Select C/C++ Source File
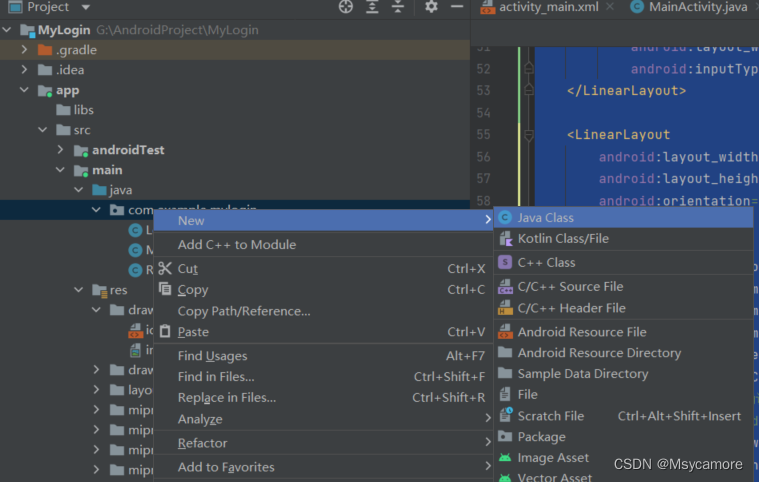Image resolution: width=759 pixels, height=482 pixels. click(x=623, y=286)
